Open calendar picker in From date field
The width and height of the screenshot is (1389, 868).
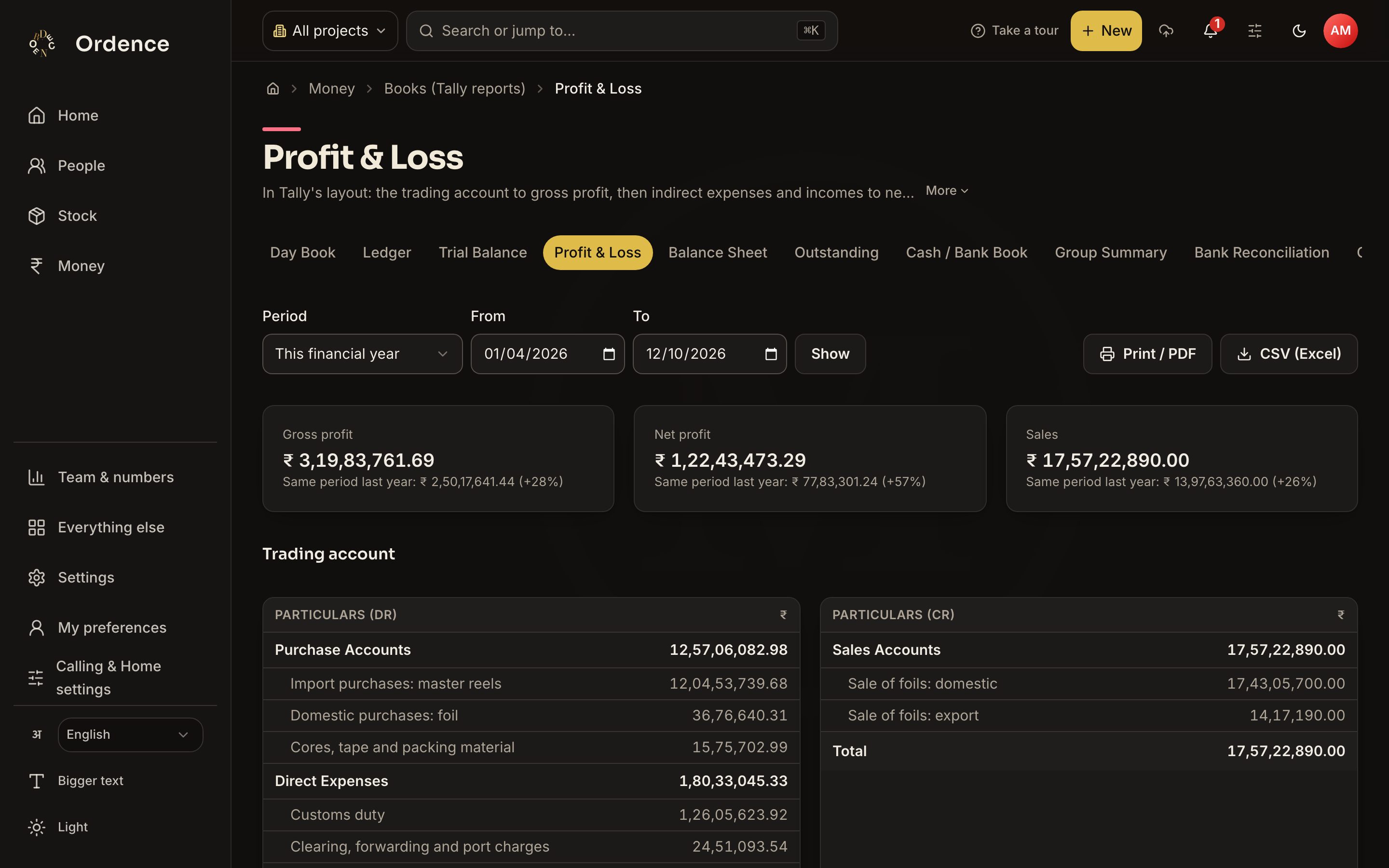pos(609,354)
